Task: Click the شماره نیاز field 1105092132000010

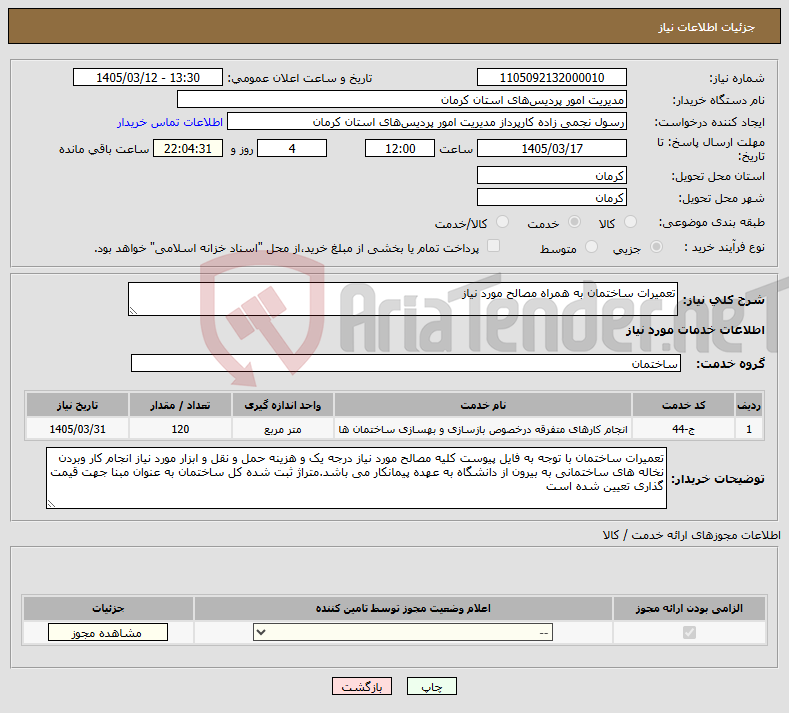Action: point(551,77)
